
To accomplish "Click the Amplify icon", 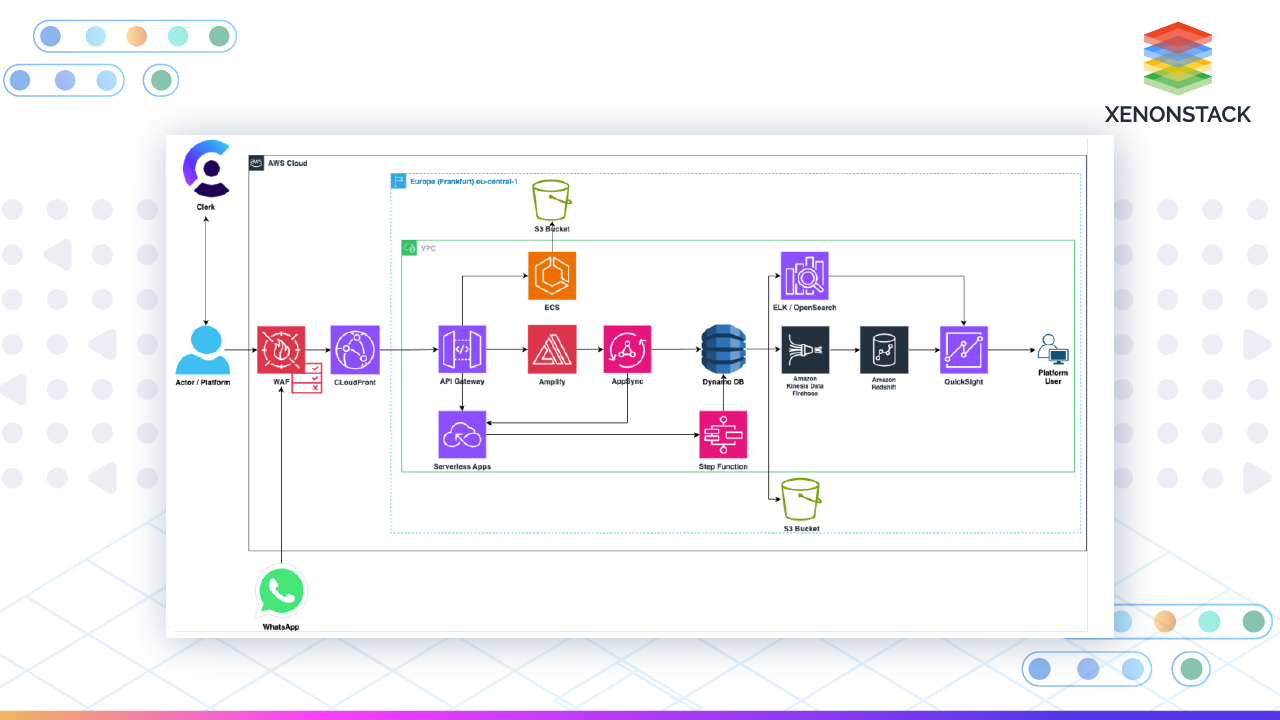I will point(551,350).
